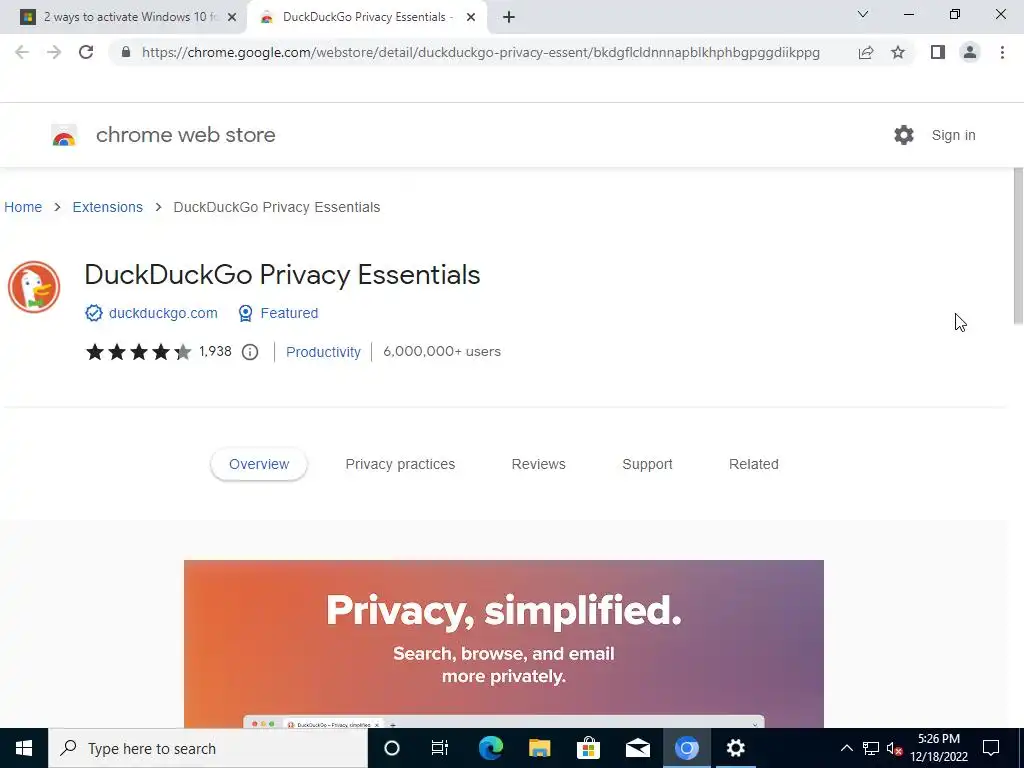Open Task View on taskbar
This screenshot has height=768, width=1024.
point(440,748)
